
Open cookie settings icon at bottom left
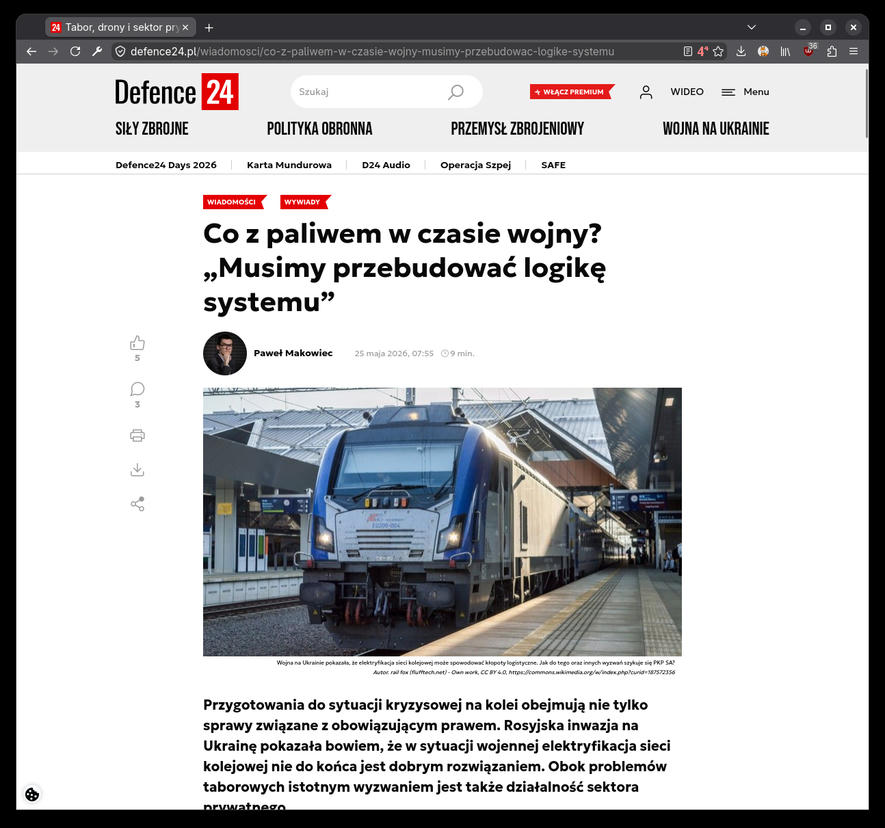pos(32,794)
